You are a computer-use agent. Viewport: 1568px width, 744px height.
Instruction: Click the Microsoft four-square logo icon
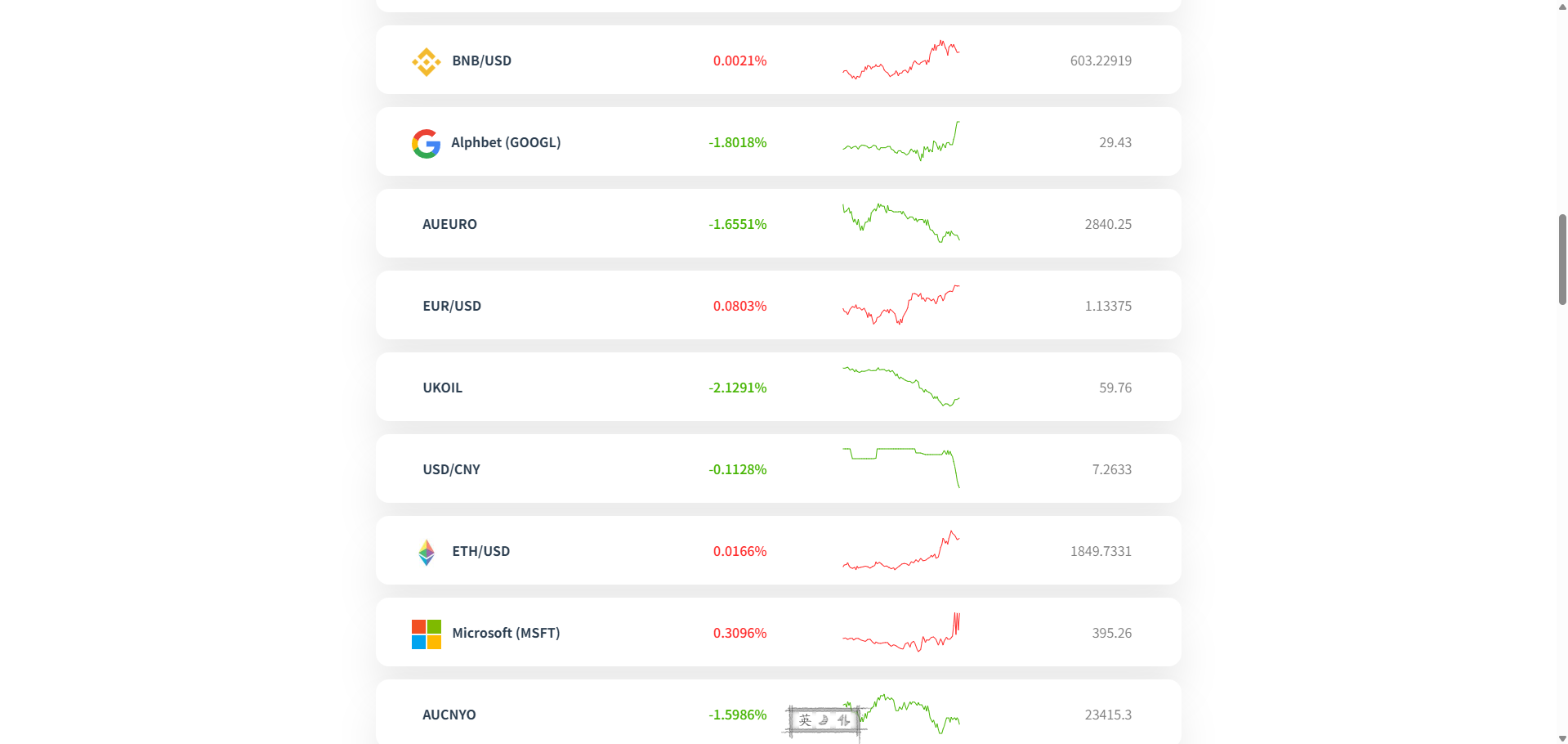[427, 634]
